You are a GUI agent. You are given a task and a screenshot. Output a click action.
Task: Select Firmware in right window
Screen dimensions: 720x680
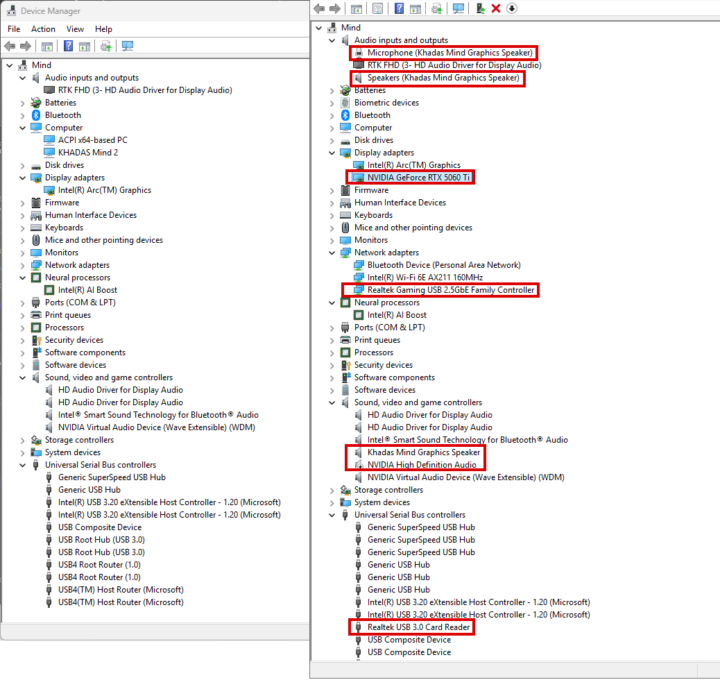[371, 190]
